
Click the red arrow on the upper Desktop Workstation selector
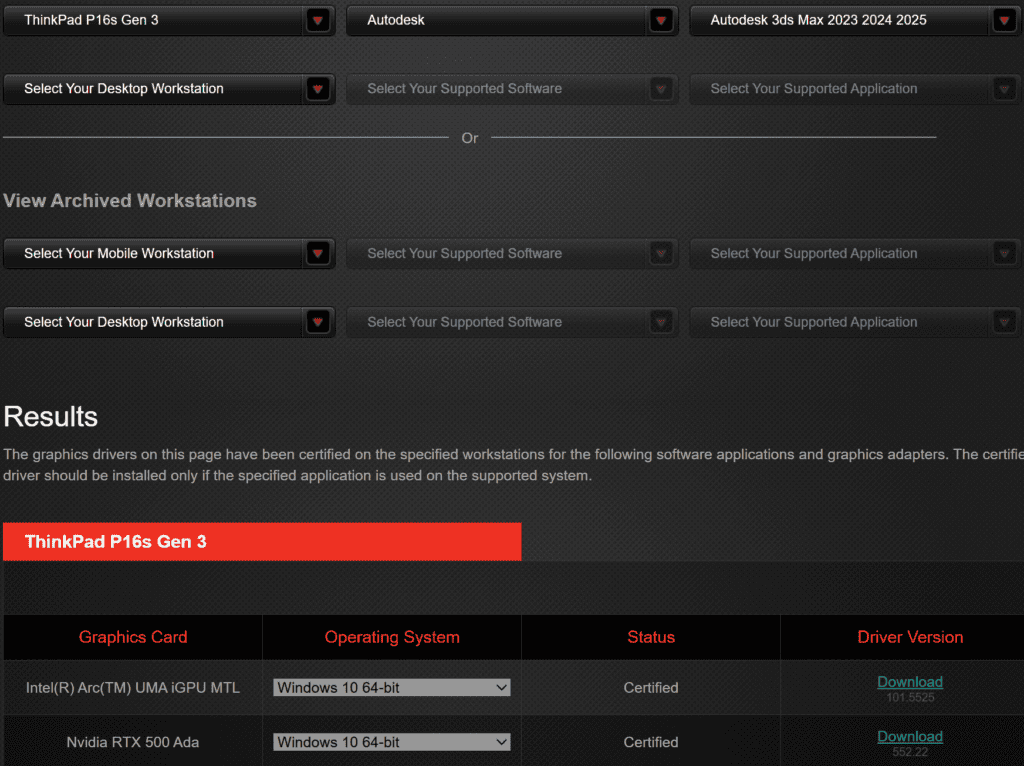pos(318,89)
